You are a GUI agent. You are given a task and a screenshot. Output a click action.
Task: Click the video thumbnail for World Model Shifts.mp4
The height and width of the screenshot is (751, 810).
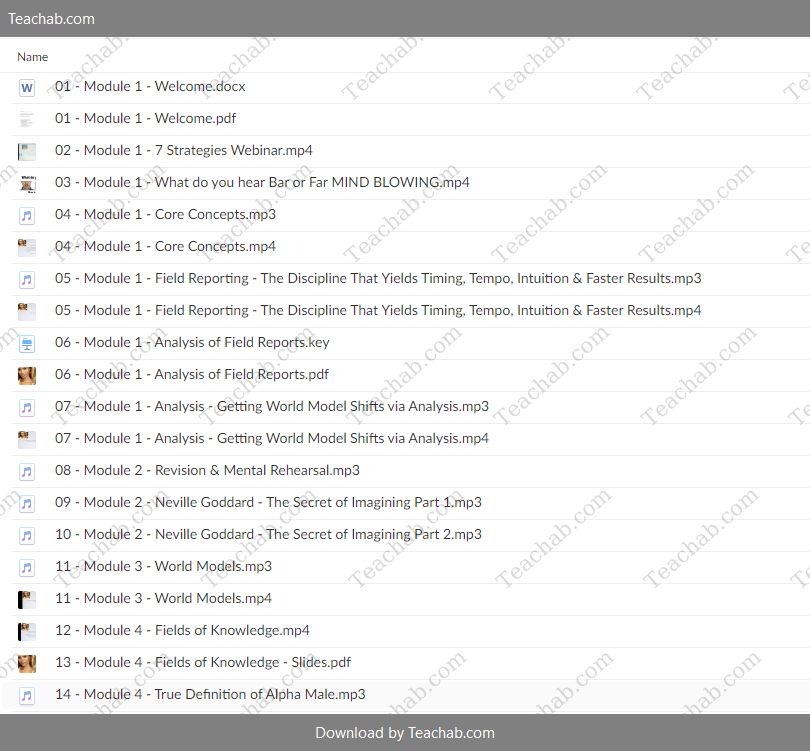pos(27,440)
